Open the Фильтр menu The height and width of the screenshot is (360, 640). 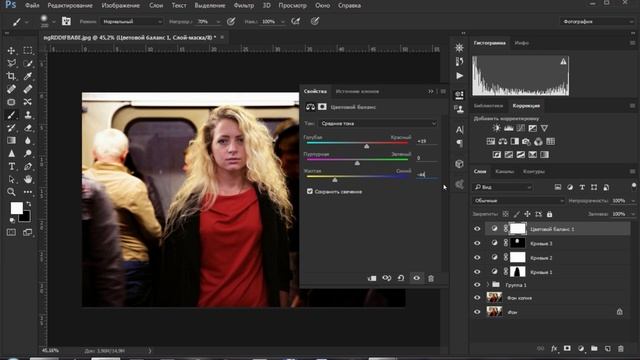tap(244, 5)
